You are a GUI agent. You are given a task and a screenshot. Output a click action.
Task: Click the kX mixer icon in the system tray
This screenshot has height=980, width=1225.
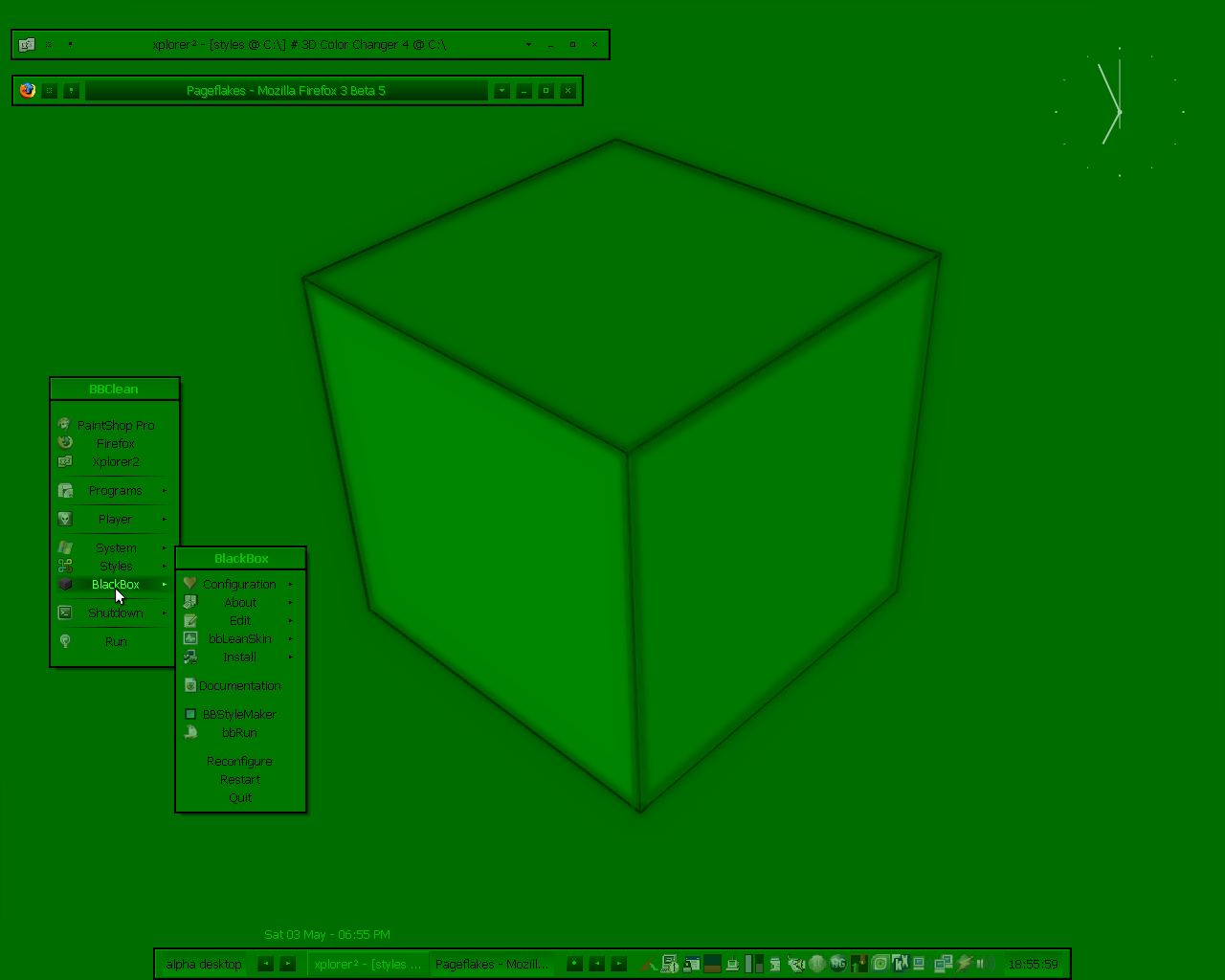point(900,964)
